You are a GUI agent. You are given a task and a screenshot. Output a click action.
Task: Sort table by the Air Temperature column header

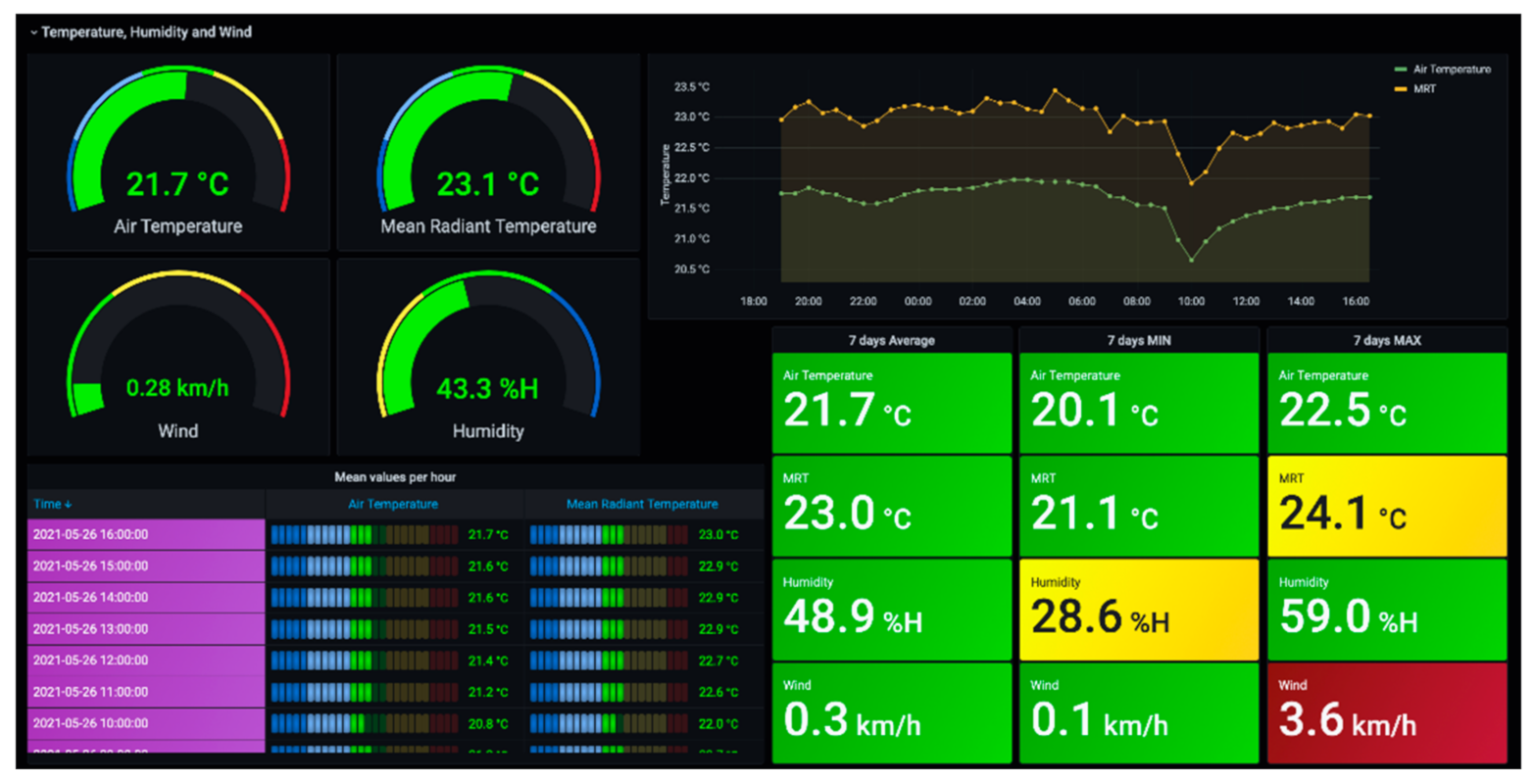click(x=393, y=505)
